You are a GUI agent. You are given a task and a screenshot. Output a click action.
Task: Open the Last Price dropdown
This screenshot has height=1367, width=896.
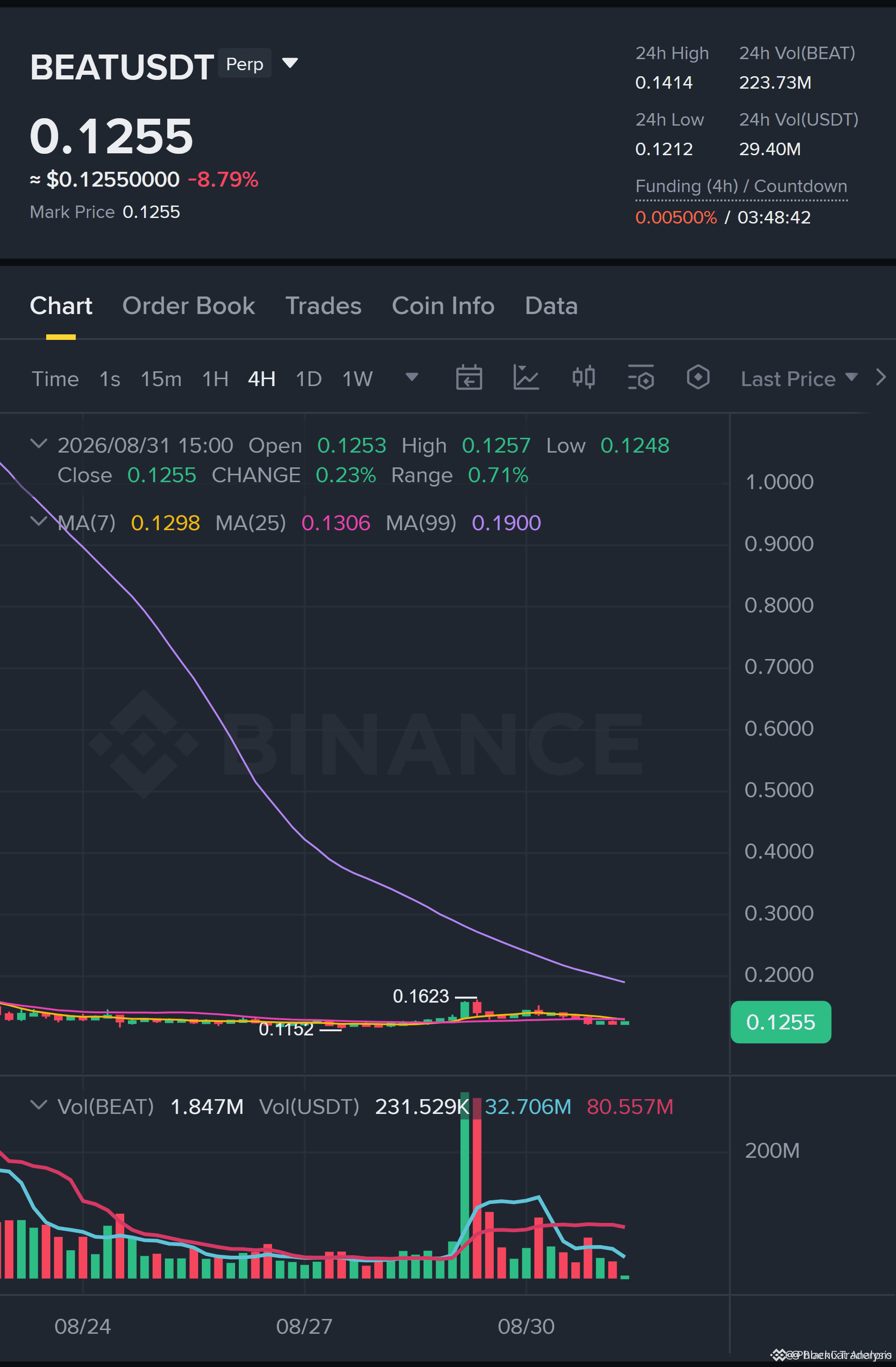[799, 379]
